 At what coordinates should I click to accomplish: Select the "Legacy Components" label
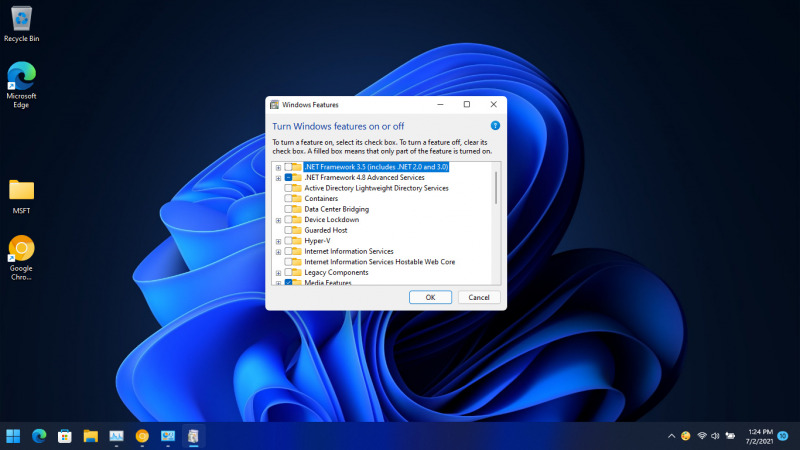tap(336, 272)
